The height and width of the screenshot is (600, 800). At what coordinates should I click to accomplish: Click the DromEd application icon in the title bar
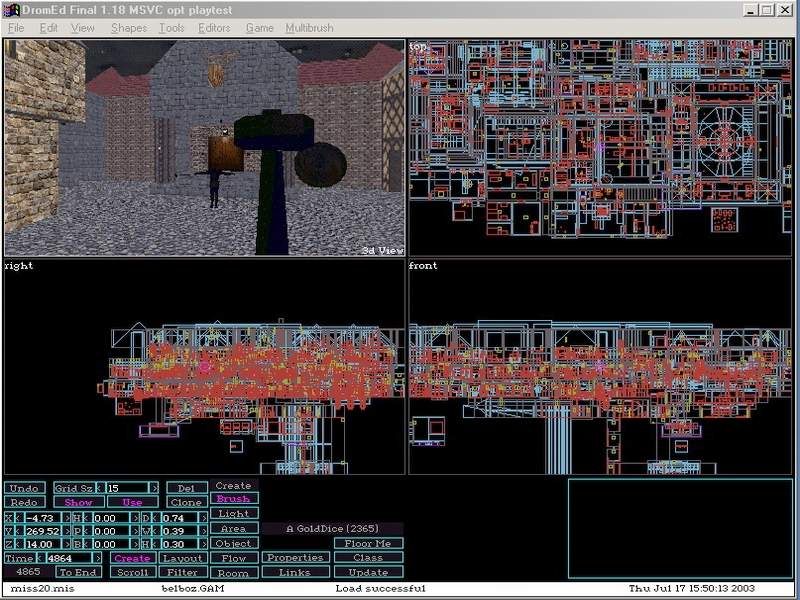[x=11, y=10]
